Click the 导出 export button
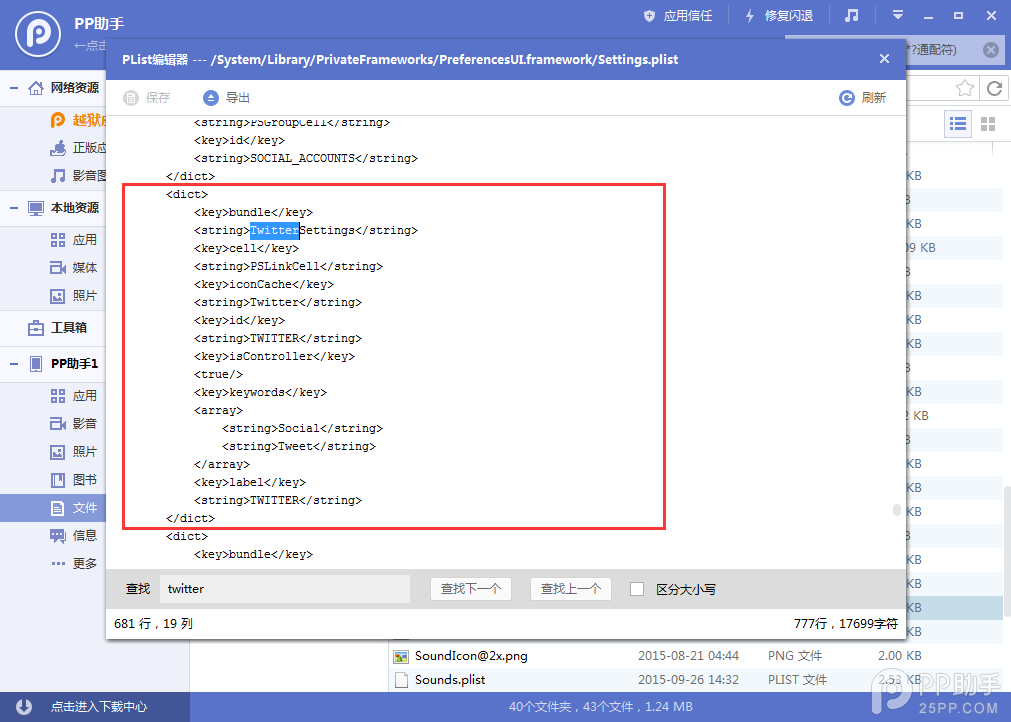The width and height of the screenshot is (1011, 722). pyautogui.click(x=226, y=97)
